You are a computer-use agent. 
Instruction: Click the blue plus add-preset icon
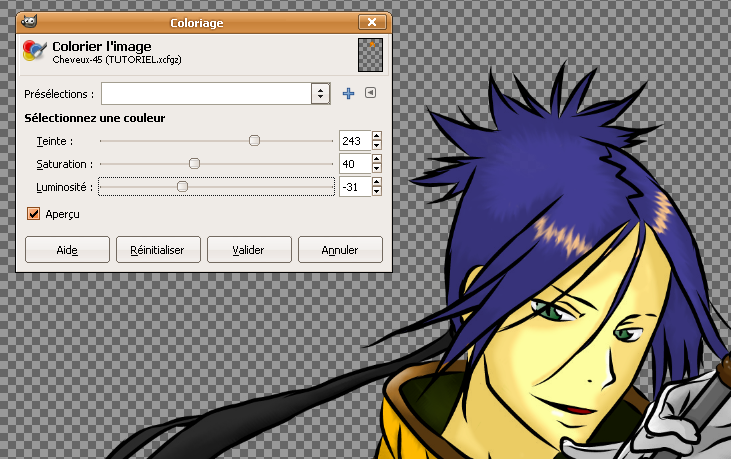pos(349,94)
